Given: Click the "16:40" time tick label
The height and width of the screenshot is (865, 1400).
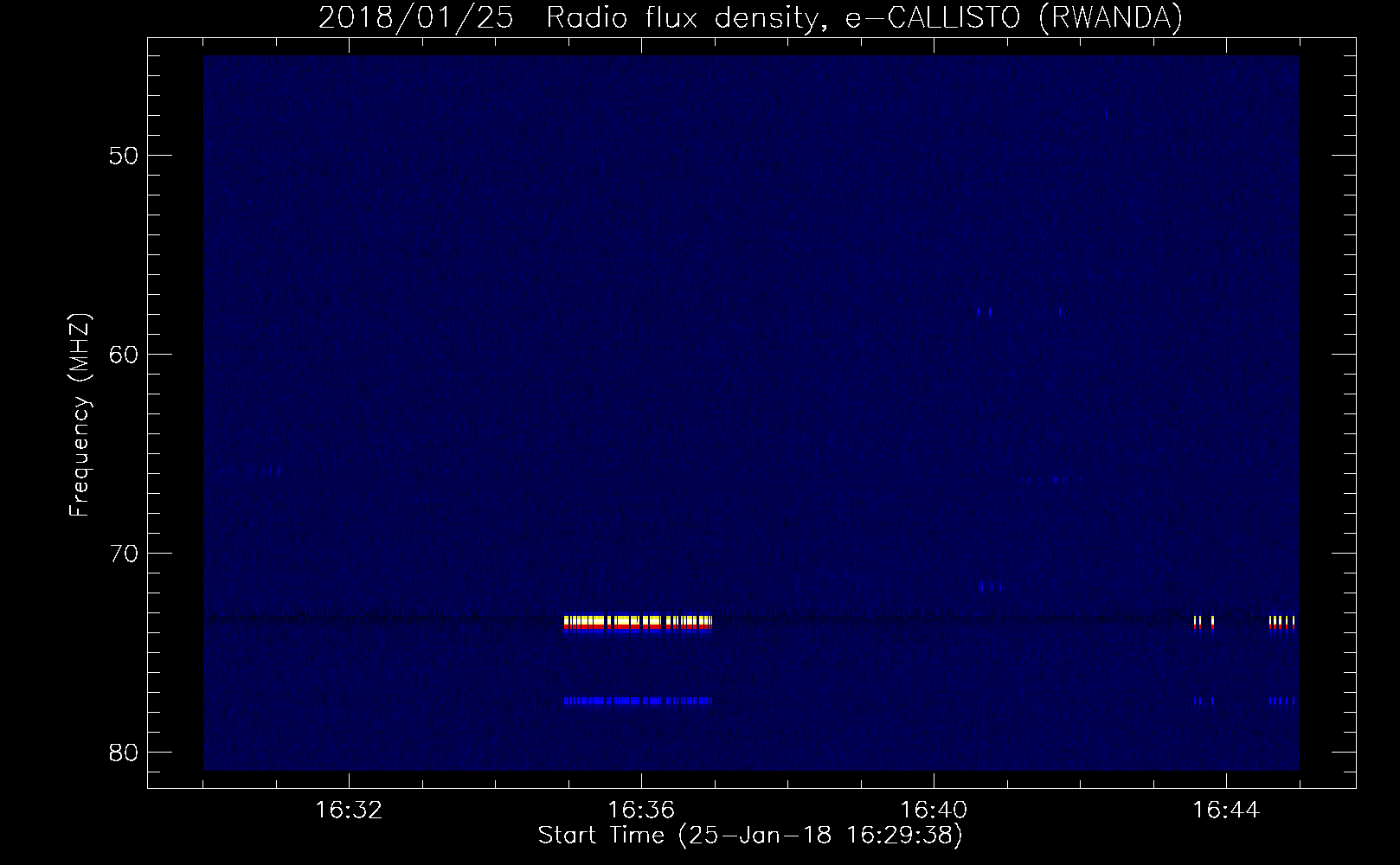Looking at the screenshot, I should pyautogui.click(x=934, y=811).
